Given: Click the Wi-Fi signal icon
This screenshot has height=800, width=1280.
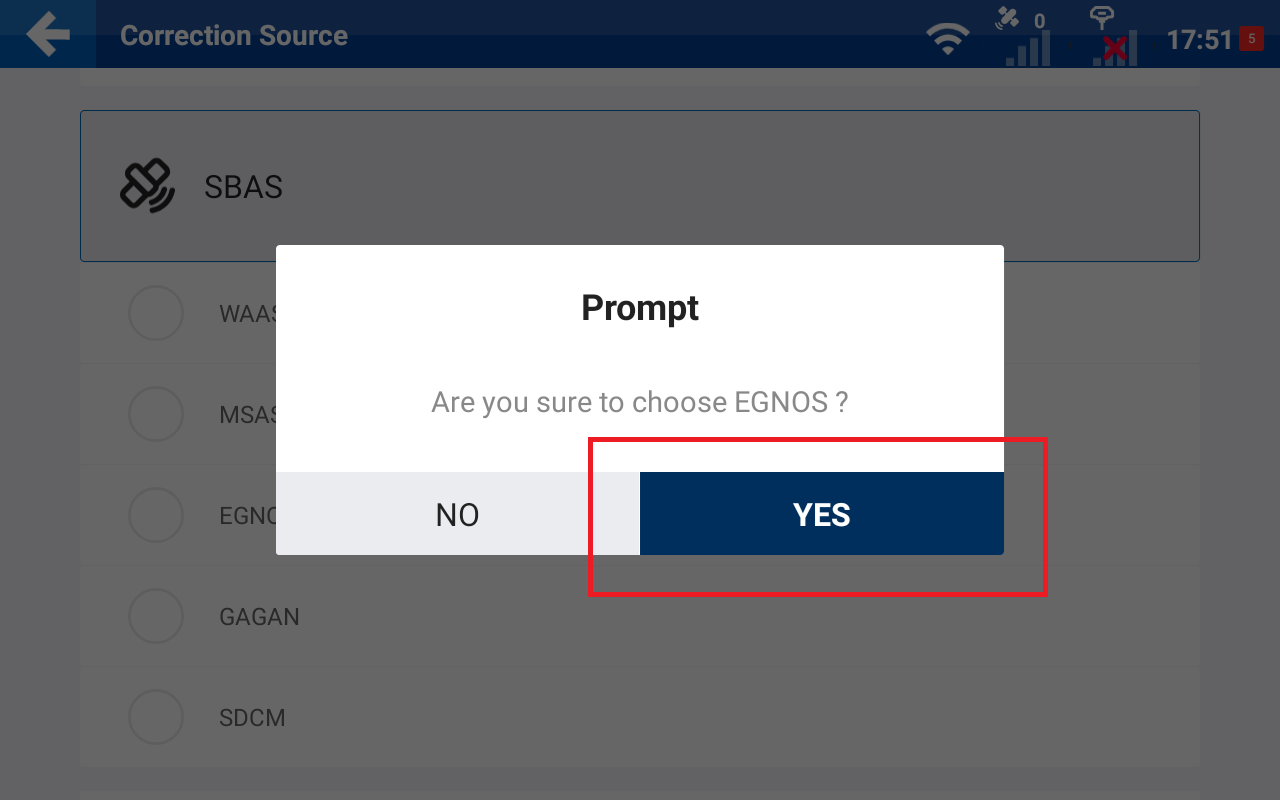Looking at the screenshot, I should tap(947, 39).
